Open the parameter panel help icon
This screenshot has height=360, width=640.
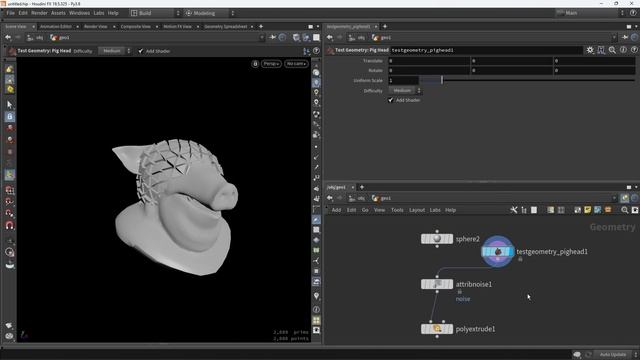click(x=634, y=50)
